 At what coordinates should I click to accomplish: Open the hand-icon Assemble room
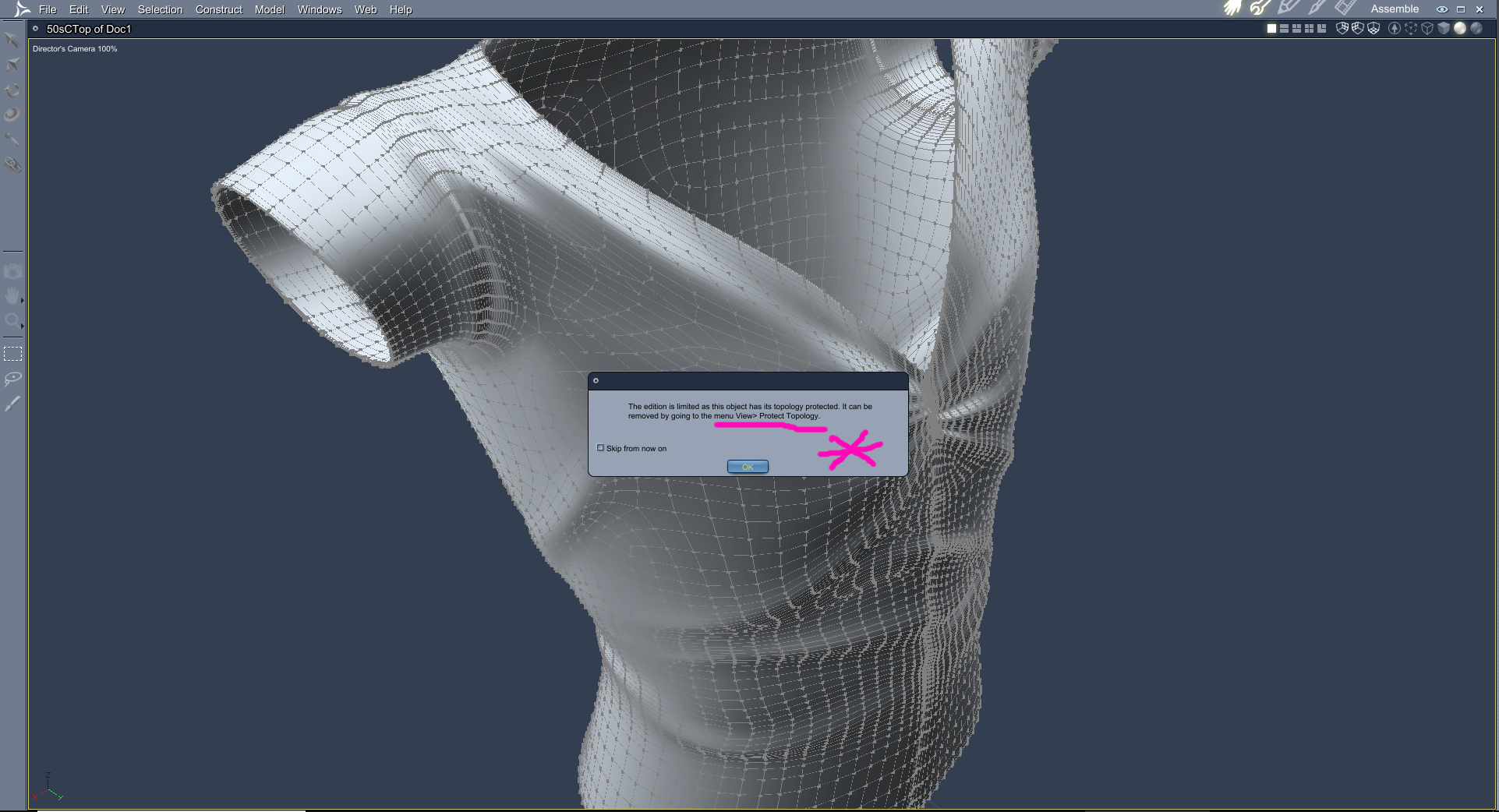tap(1232, 8)
